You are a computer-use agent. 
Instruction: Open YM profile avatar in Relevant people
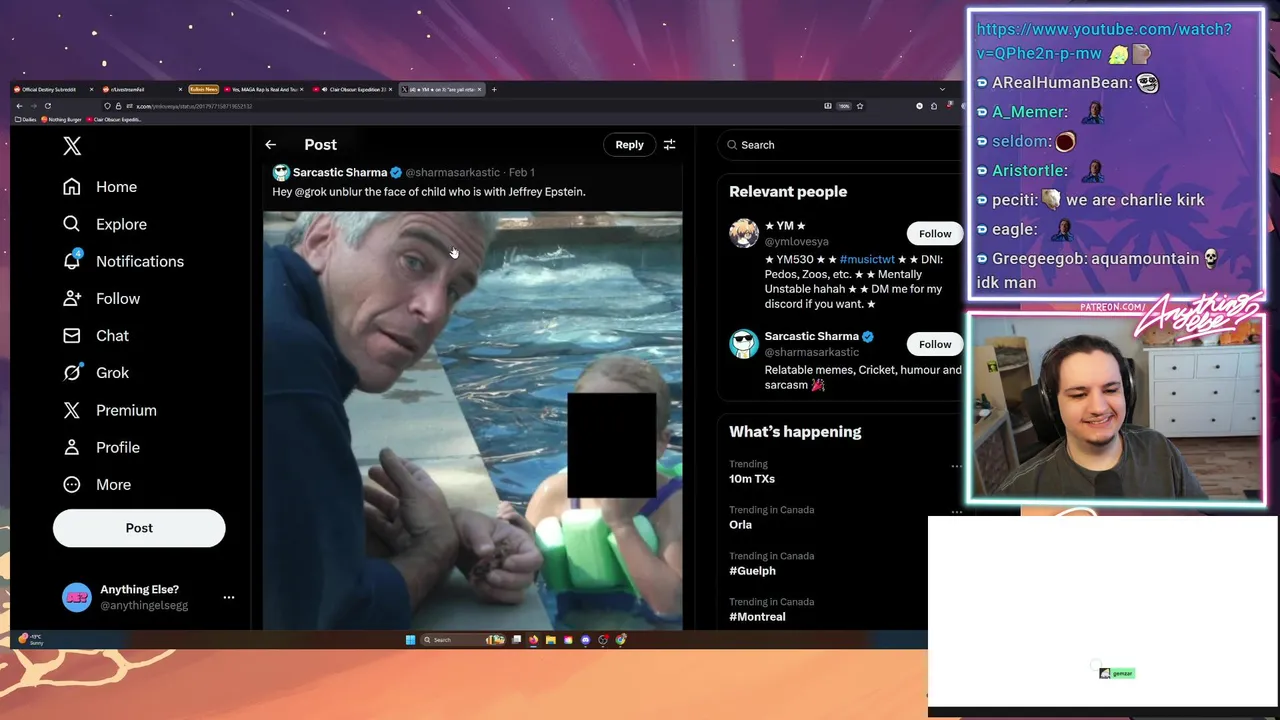[x=744, y=233]
